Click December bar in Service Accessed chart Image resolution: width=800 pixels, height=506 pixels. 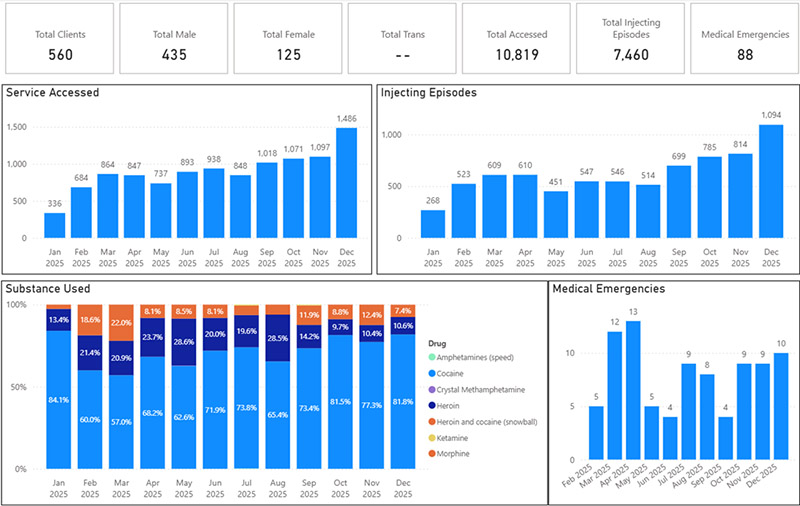coord(346,183)
